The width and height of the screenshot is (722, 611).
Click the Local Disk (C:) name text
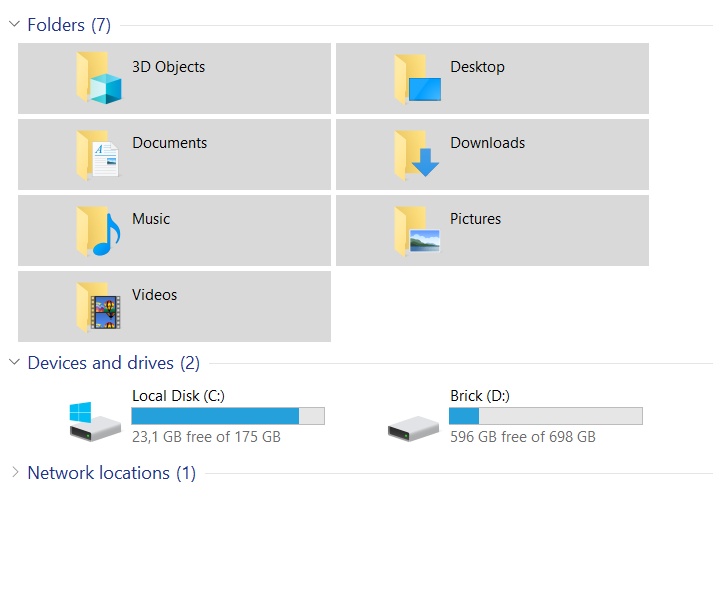click(179, 396)
